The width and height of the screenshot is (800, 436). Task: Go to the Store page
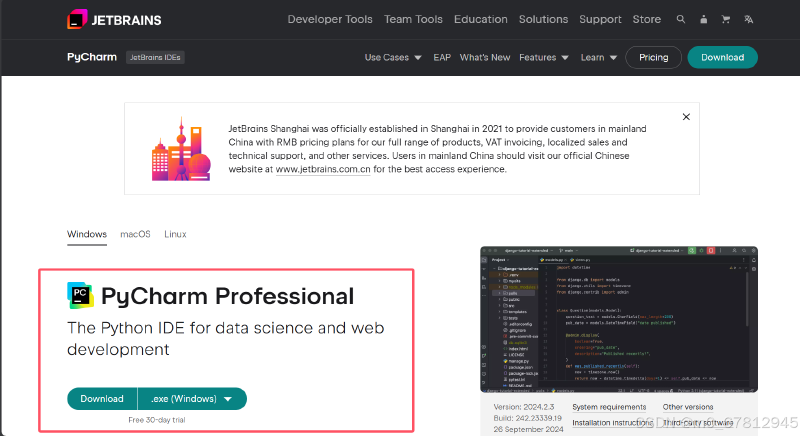tap(646, 19)
